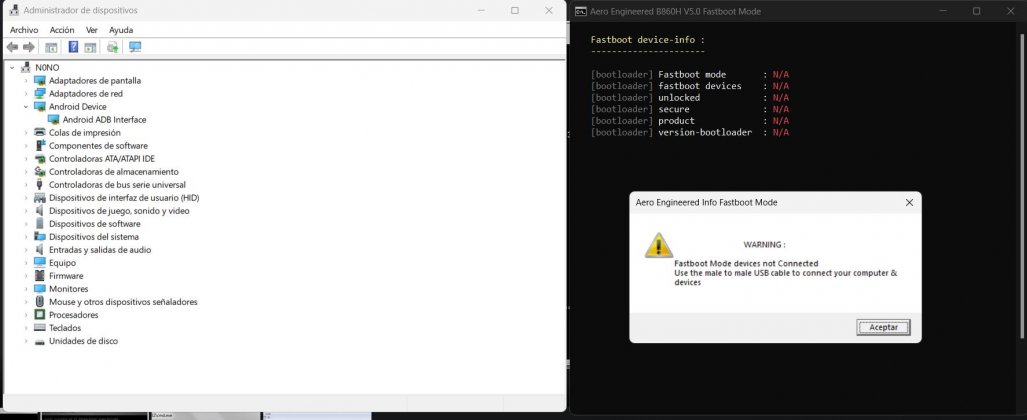This screenshot has height=420, width=1027.
Task: Click the 'version-bootloader' line in console
Action: [x=690, y=132]
